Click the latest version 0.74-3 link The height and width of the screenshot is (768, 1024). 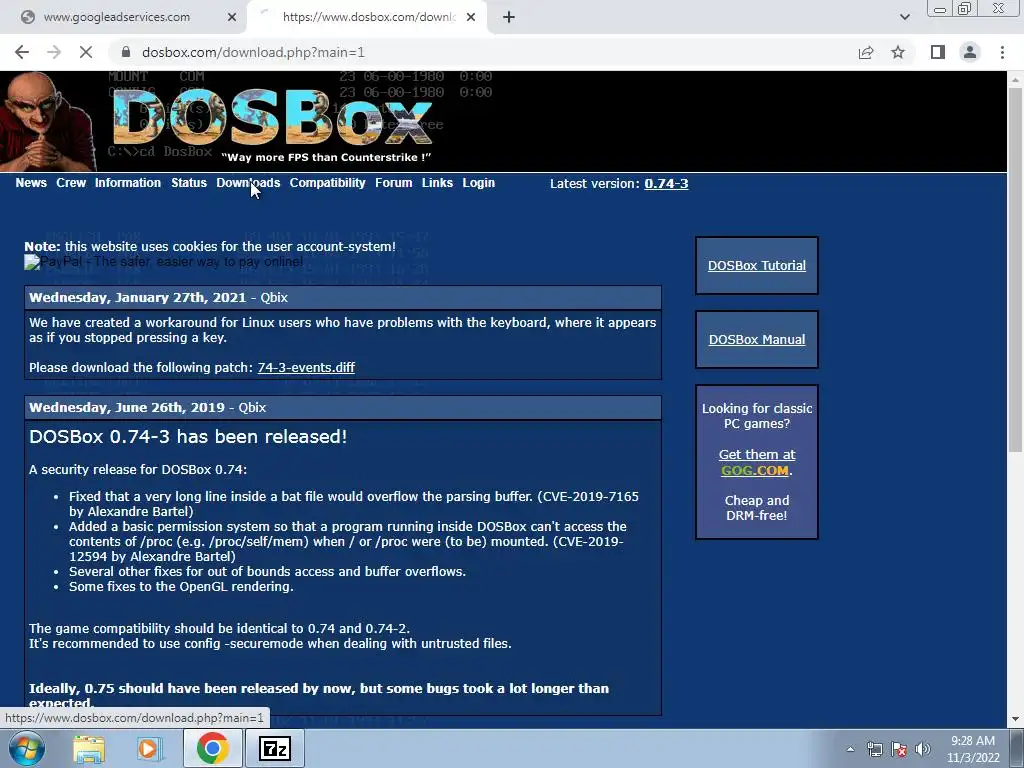tap(666, 184)
